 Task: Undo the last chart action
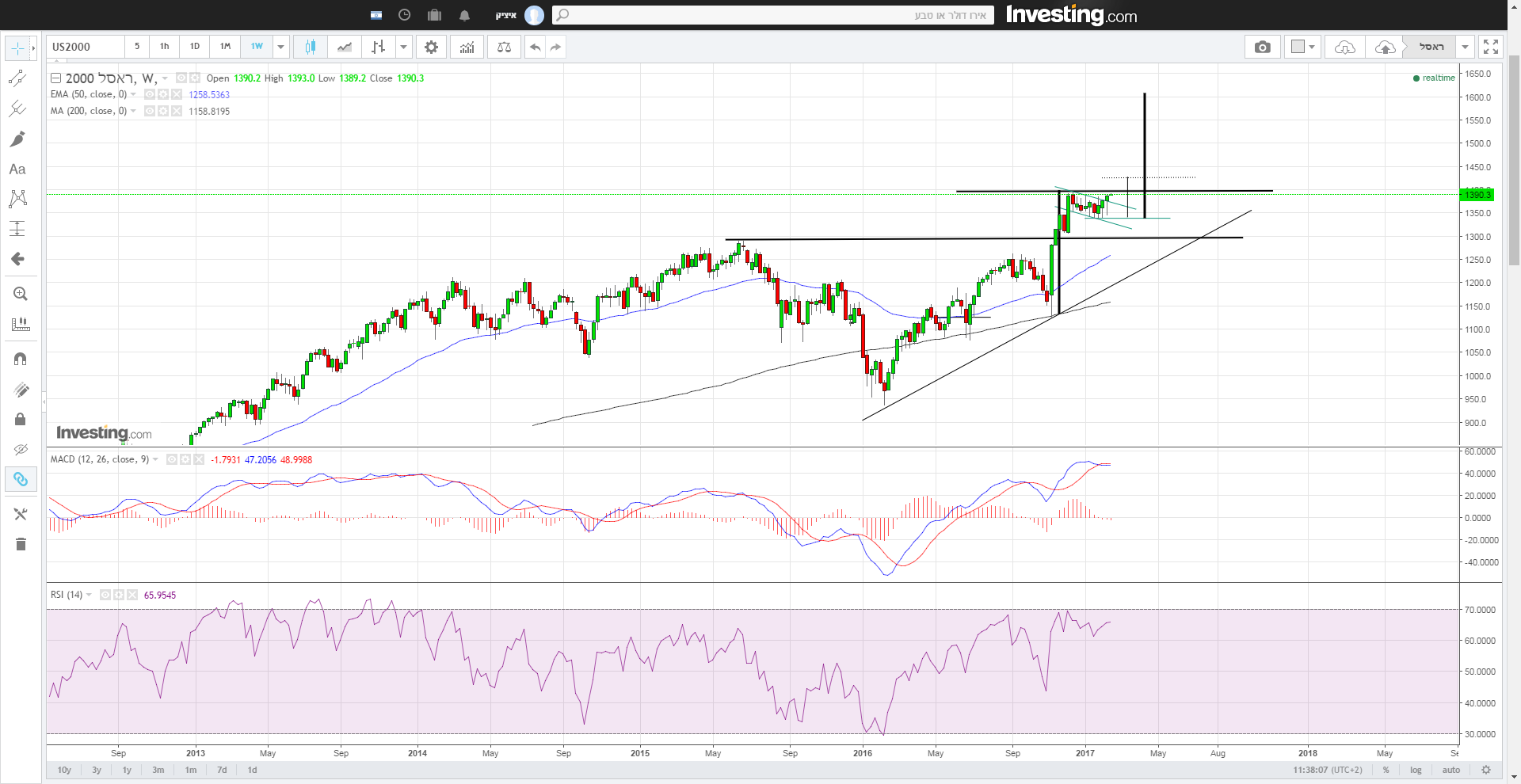pos(536,47)
